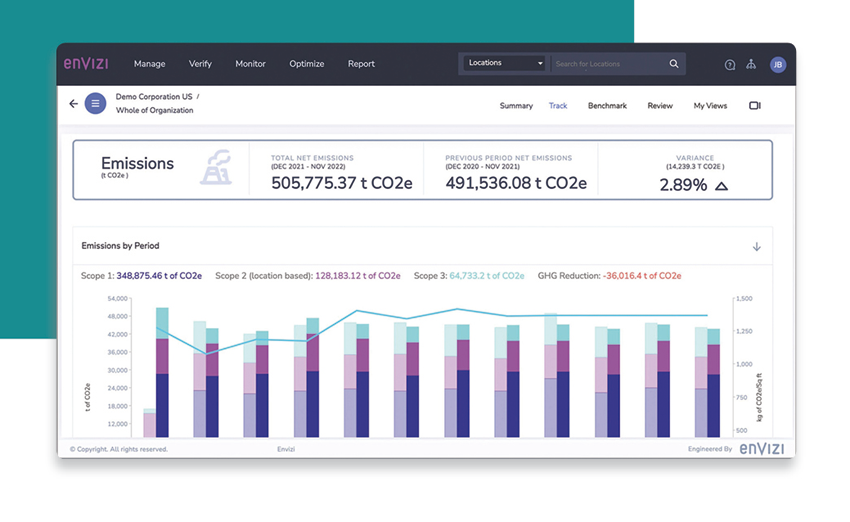Expand the Locations dropdown
Image resolution: width=850 pixels, height=522 pixels.
[x=505, y=63]
